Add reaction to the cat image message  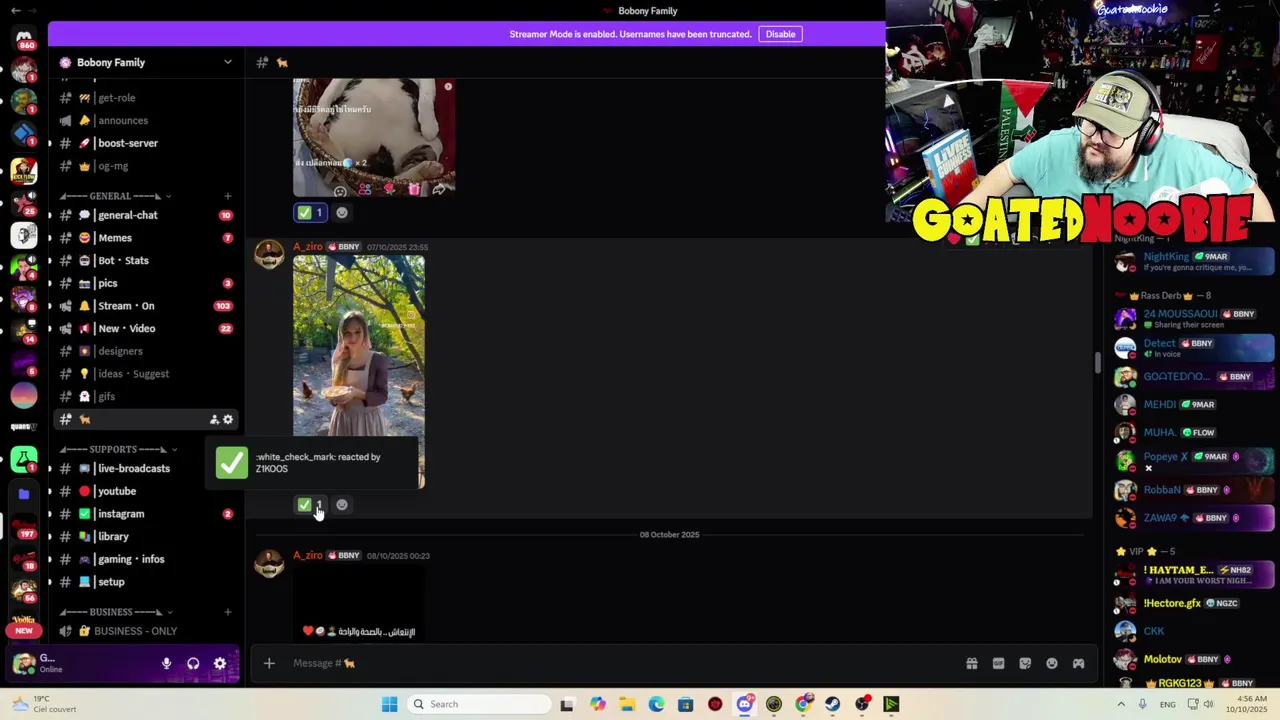pos(342,212)
